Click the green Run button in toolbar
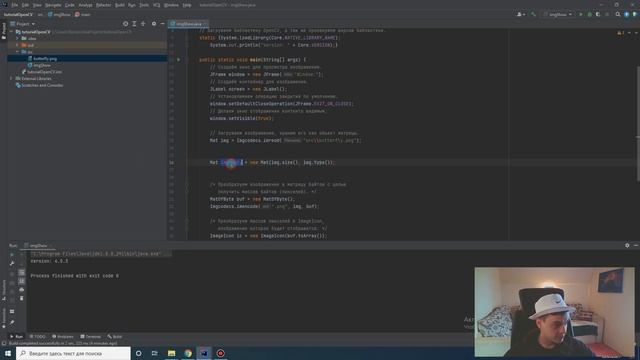640x360 pixels. tap(580, 14)
